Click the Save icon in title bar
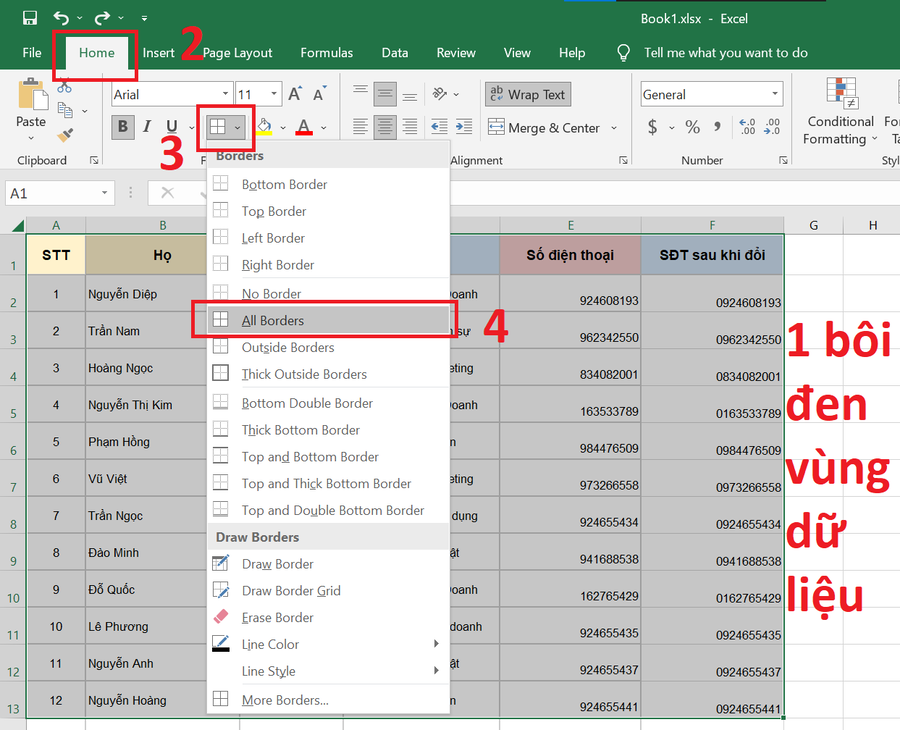The height and width of the screenshot is (730, 900). click(x=30, y=18)
